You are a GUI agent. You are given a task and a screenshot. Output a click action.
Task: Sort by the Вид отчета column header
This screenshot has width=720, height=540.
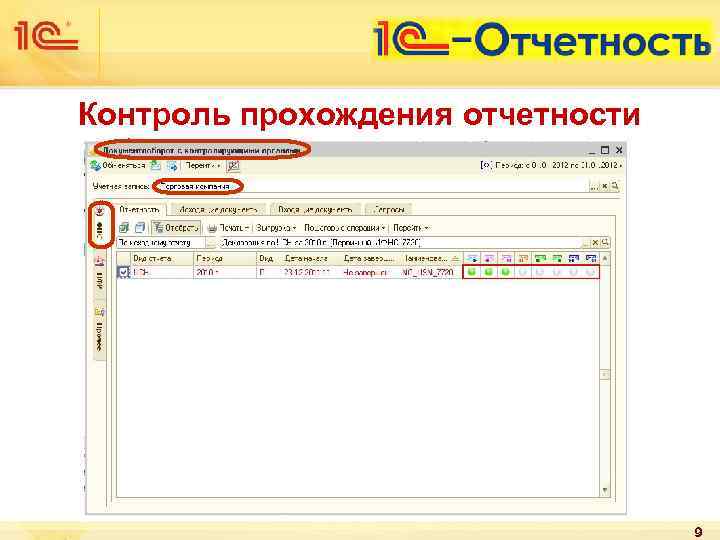click(162, 259)
